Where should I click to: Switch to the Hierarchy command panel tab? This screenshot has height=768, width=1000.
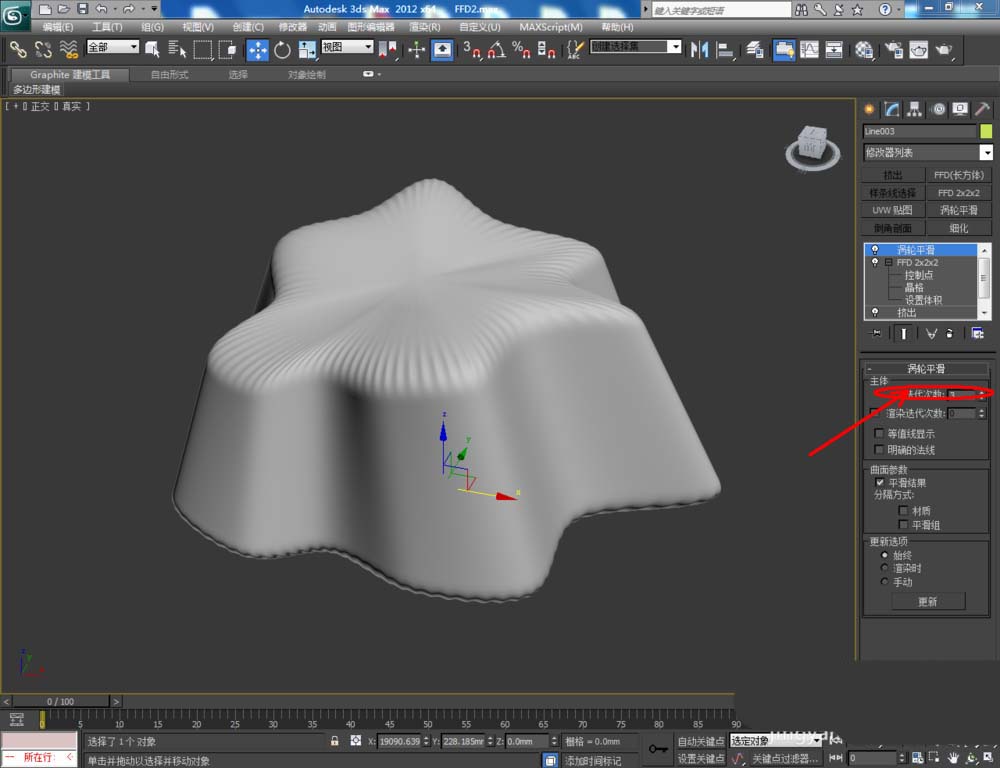(x=915, y=109)
